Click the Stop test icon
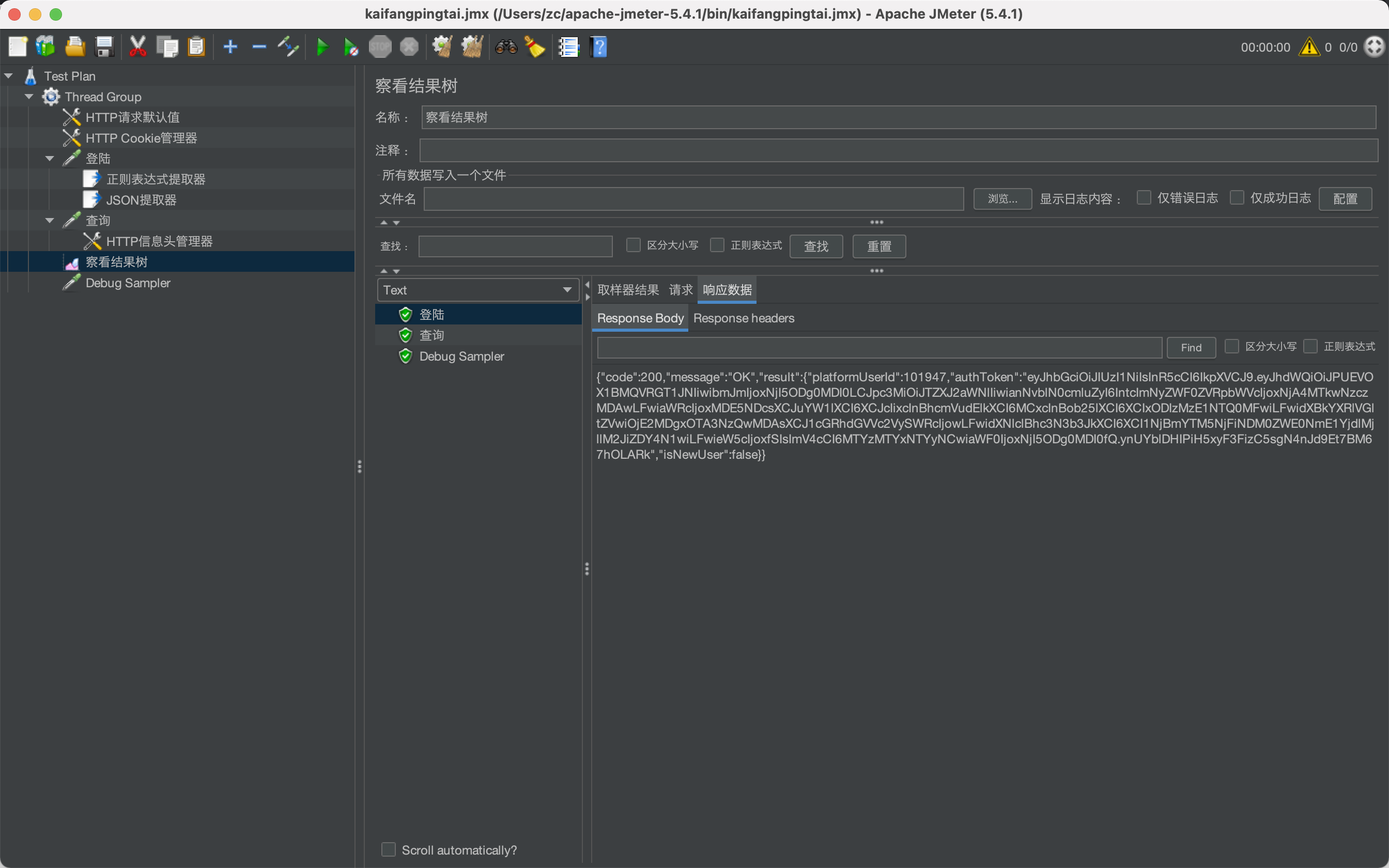This screenshot has height=868, width=1389. point(380,47)
